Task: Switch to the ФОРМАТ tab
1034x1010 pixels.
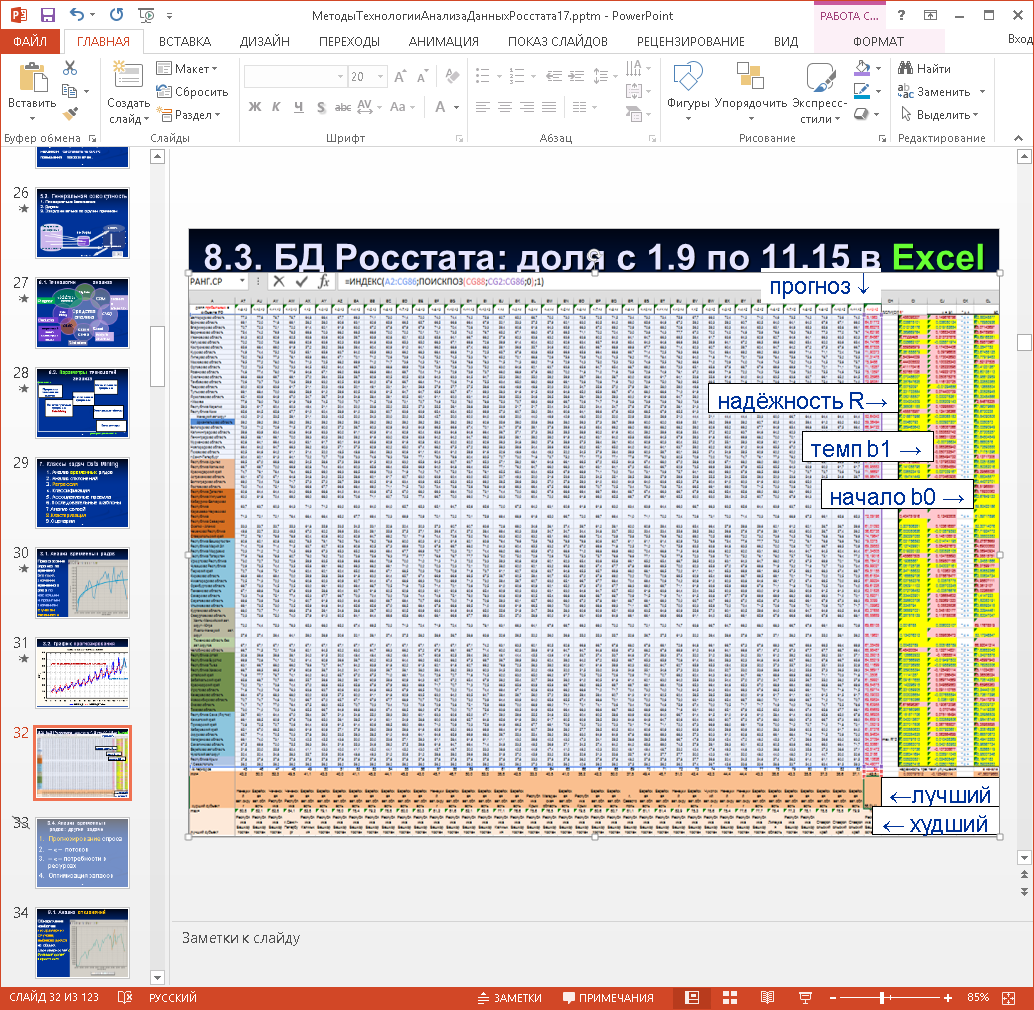Action: [x=878, y=41]
